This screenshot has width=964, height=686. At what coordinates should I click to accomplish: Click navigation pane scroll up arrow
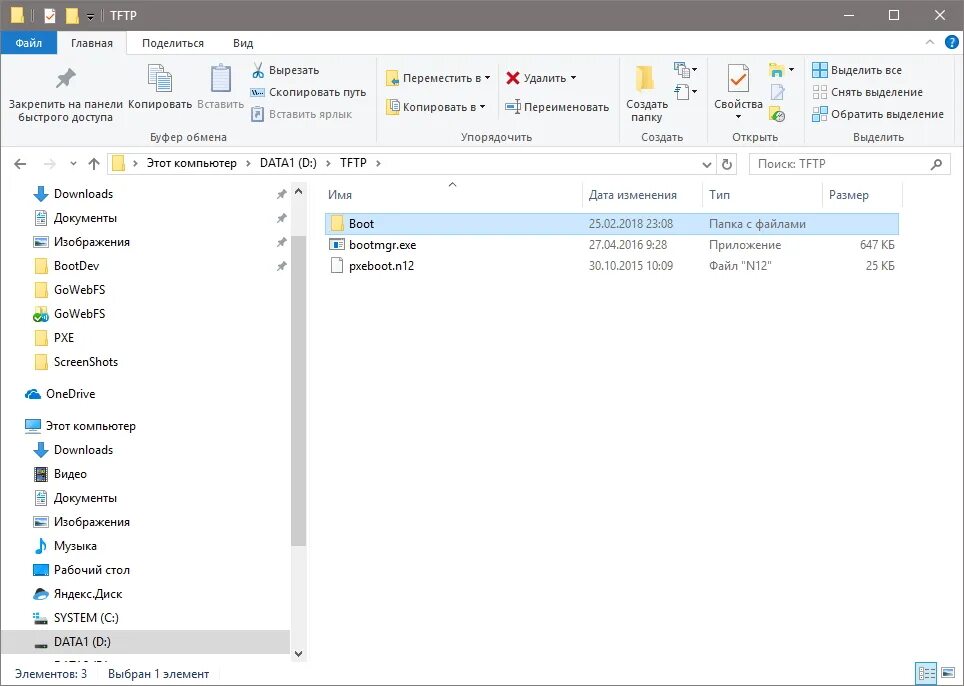(x=299, y=191)
